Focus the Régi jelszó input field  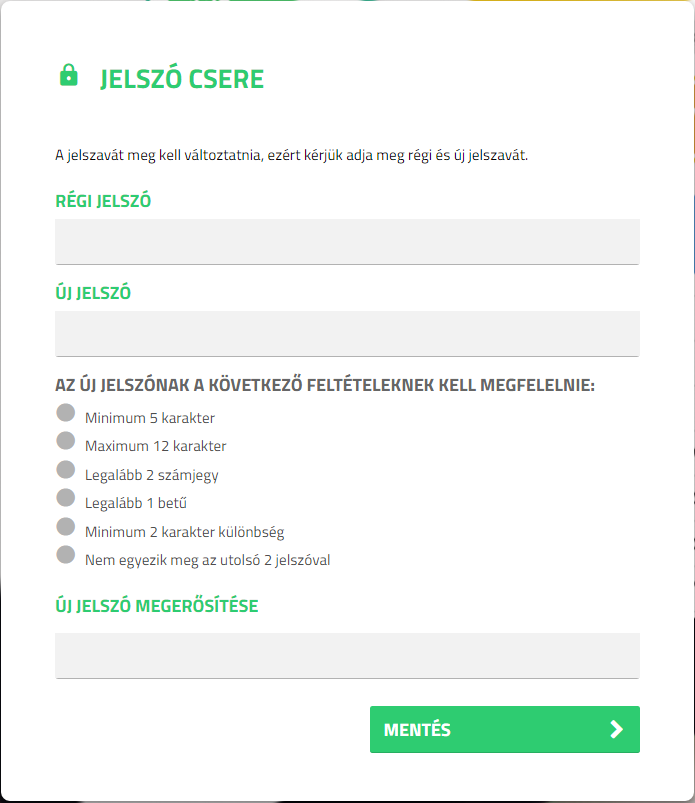point(347,241)
